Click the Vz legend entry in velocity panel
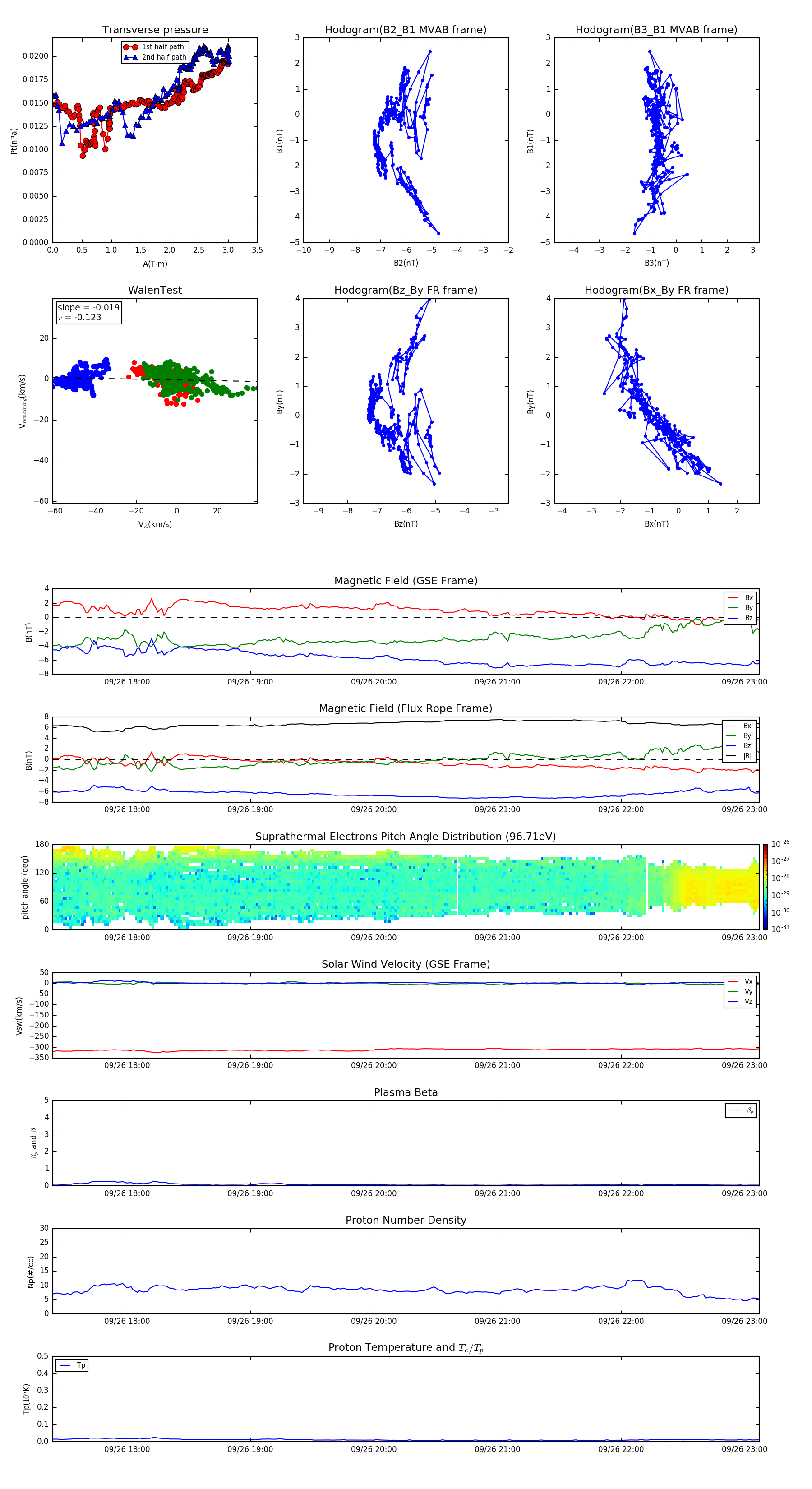The height and width of the screenshot is (1489, 812). (740, 1002)
